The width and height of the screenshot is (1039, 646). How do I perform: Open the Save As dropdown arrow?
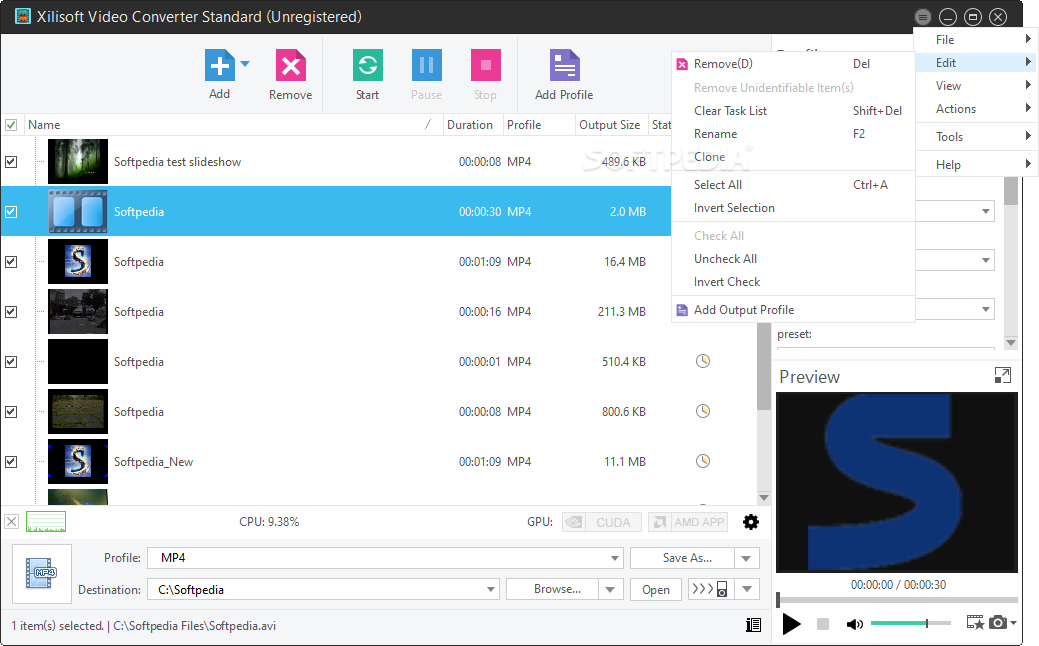pyautogui.click(x=746, y=558)
